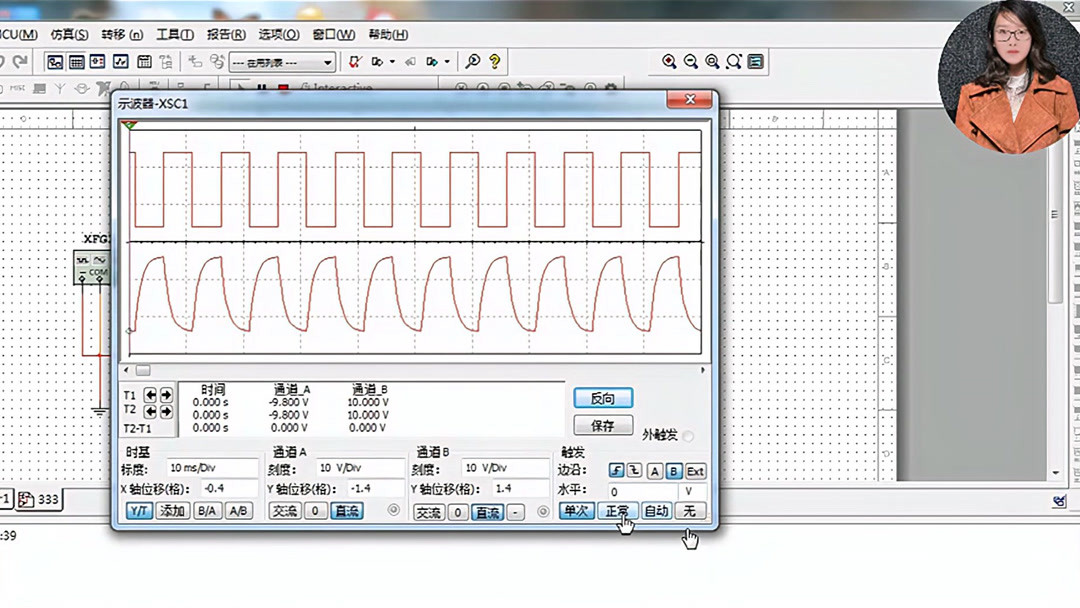1080x608 pixels.
Task: Expand the probe dropdown arrow on toolbar
Action: pyautogui.click(x=390, y=61)
